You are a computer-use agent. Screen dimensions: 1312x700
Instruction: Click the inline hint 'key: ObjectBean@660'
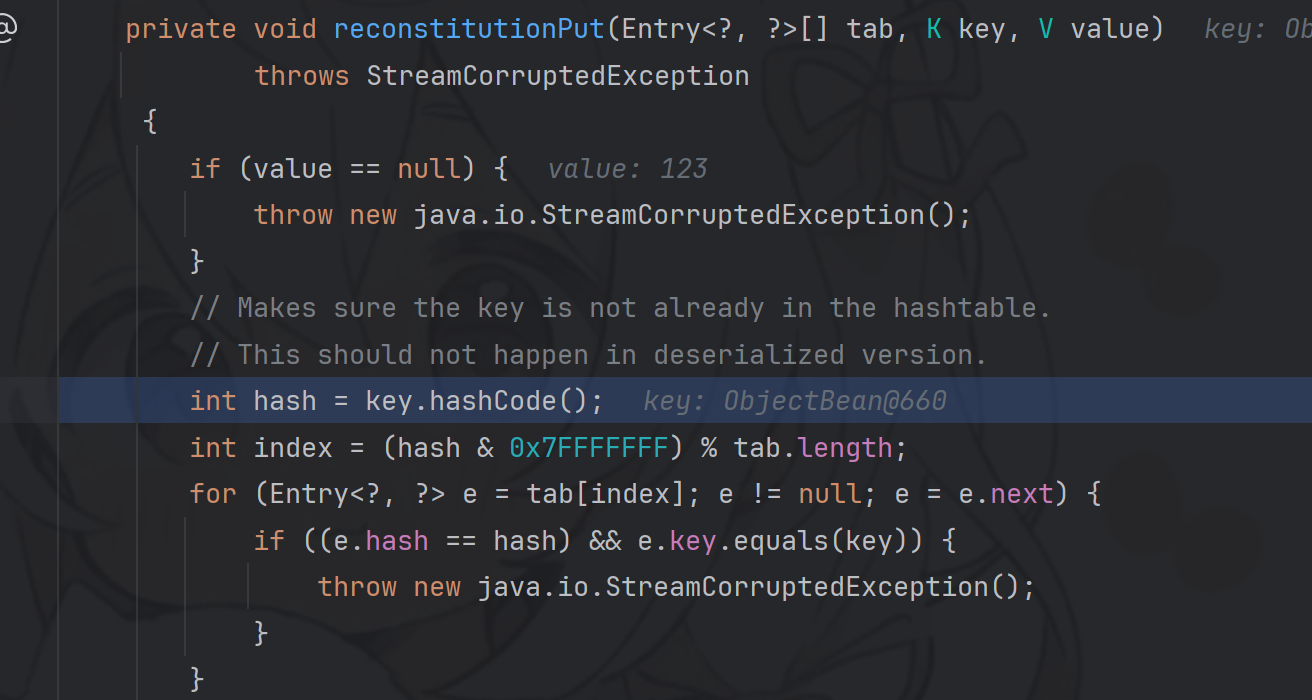click(x=794, y=402)
